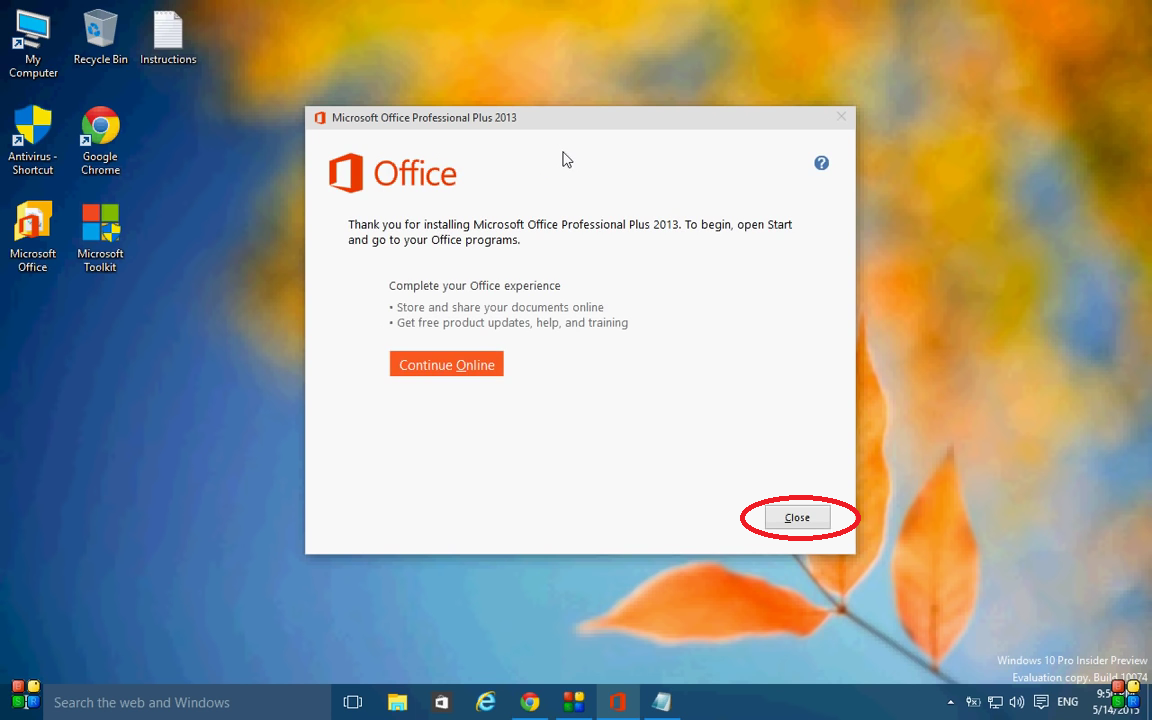Click the Office help question mark icon
The height and width of the screenshot is (720, 1152).
point(821,162)
